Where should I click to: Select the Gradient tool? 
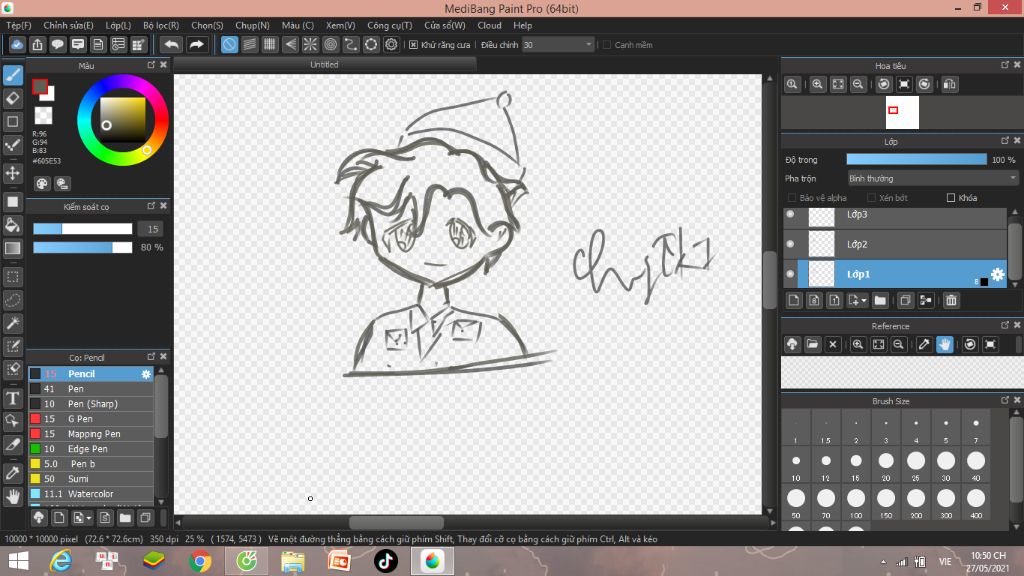click(x=13, y=248)
